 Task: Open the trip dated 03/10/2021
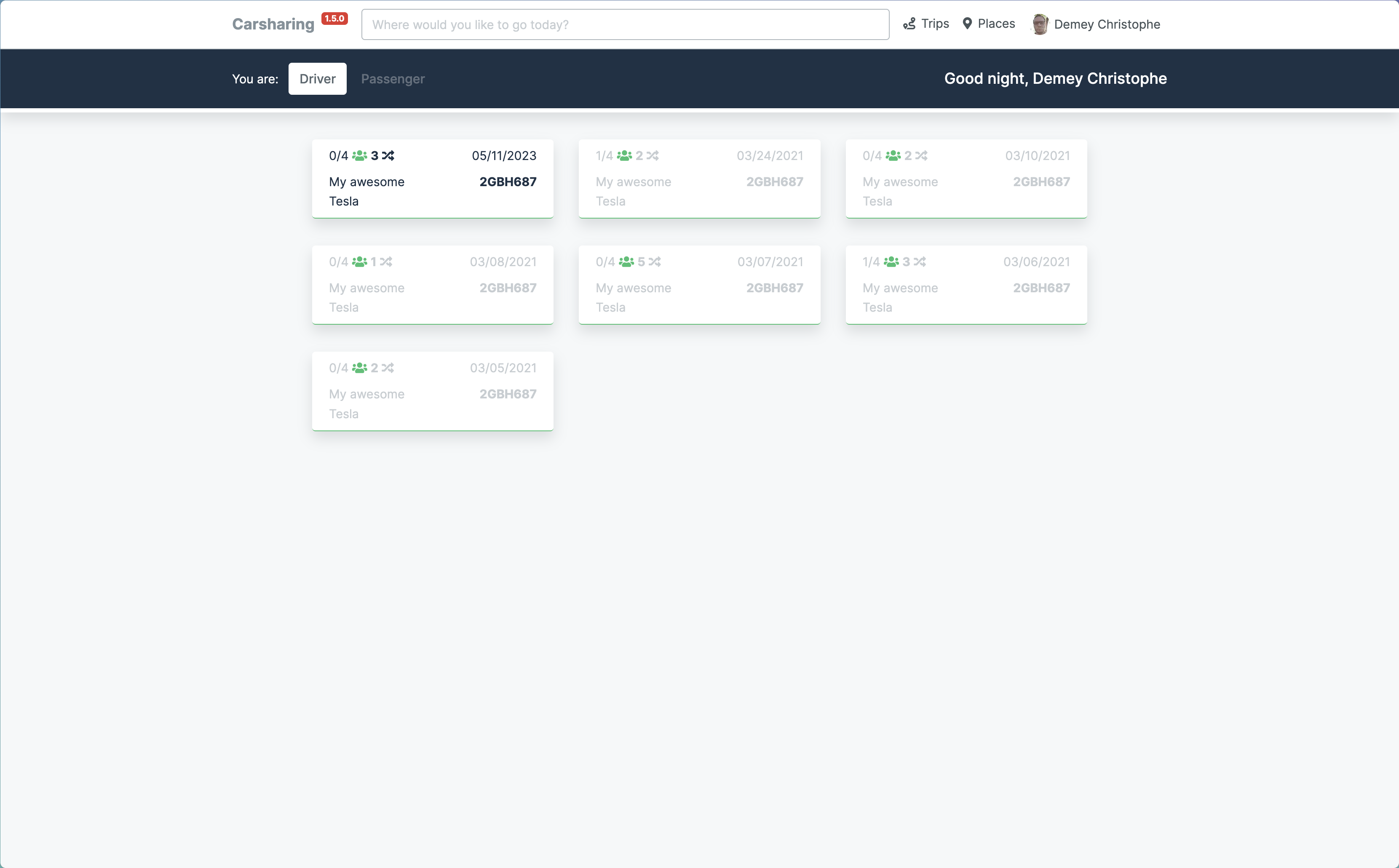pos(966,179)
